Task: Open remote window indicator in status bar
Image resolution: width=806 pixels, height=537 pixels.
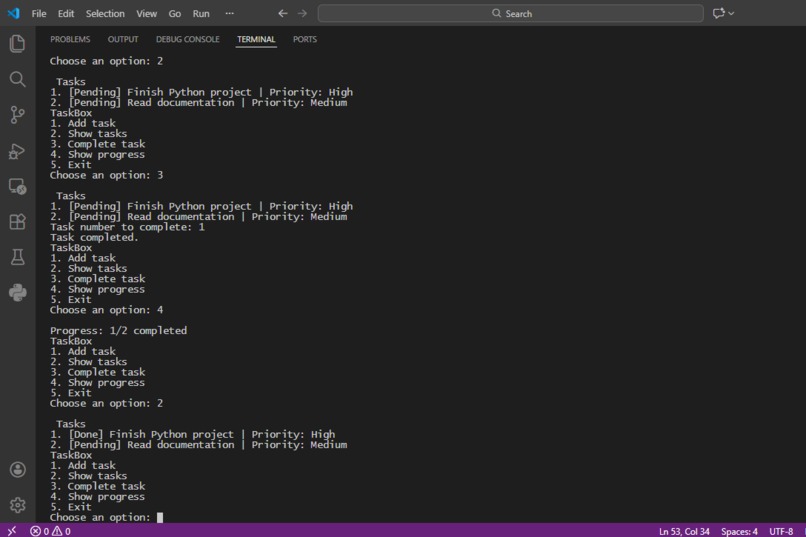Action: point(12,531)
